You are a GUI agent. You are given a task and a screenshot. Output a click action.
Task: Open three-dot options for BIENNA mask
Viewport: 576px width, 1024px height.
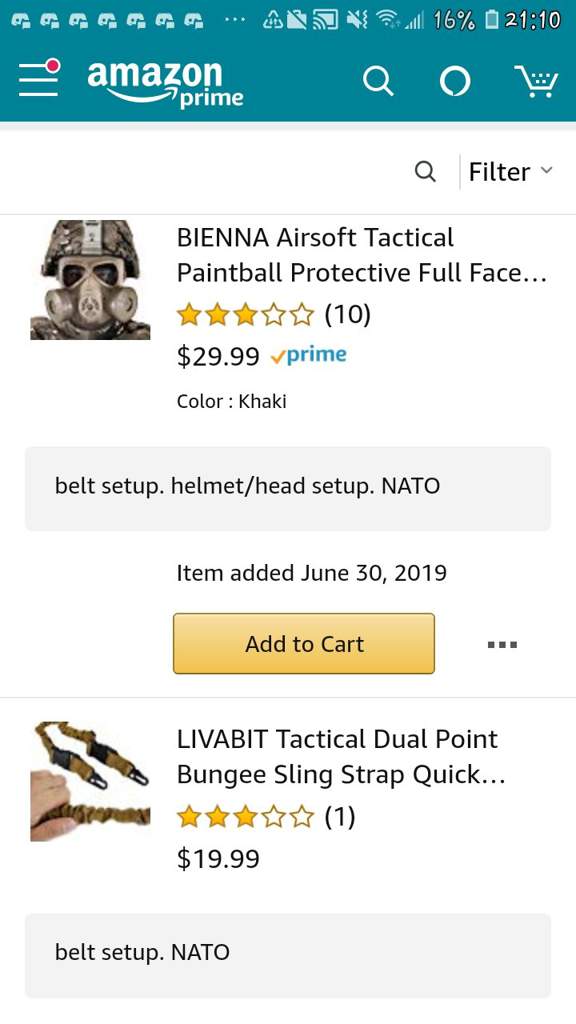tap(502, 645)
